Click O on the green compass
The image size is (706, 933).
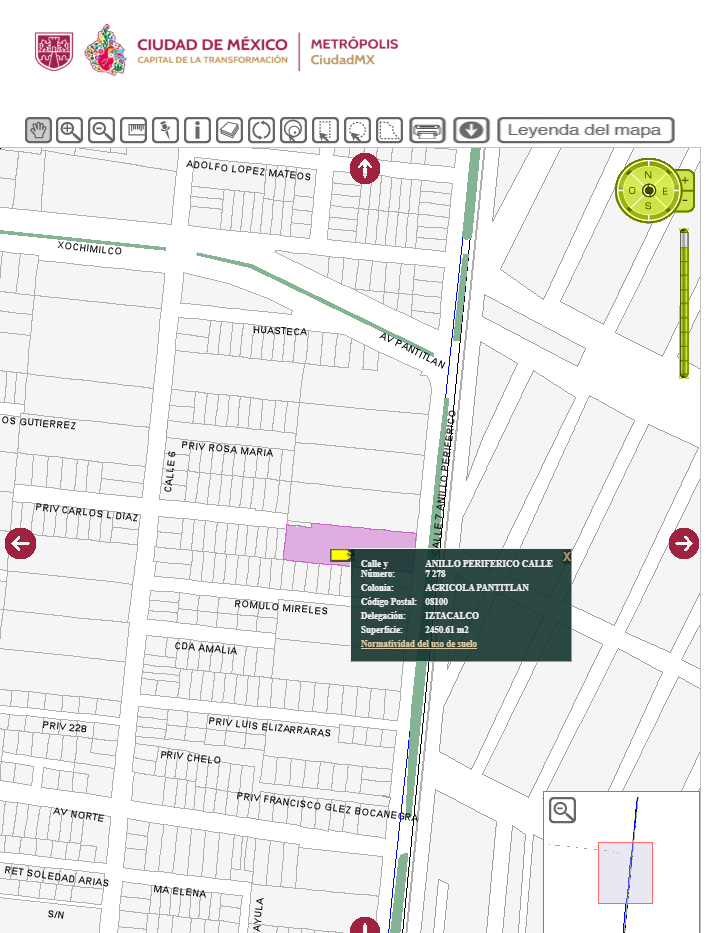tap(632, 191)
